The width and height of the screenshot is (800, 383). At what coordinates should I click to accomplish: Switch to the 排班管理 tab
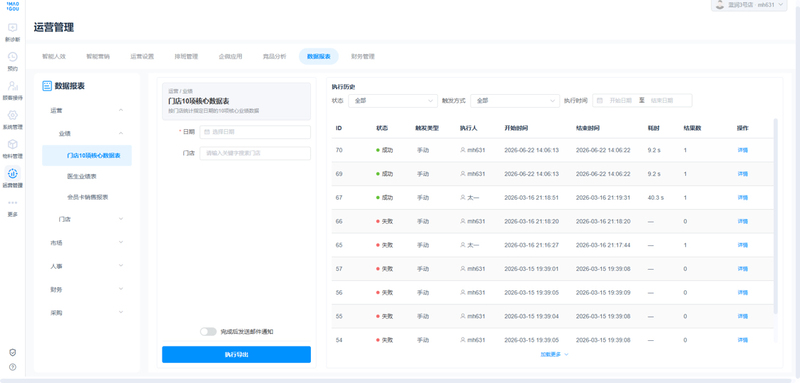coord(186,57)
